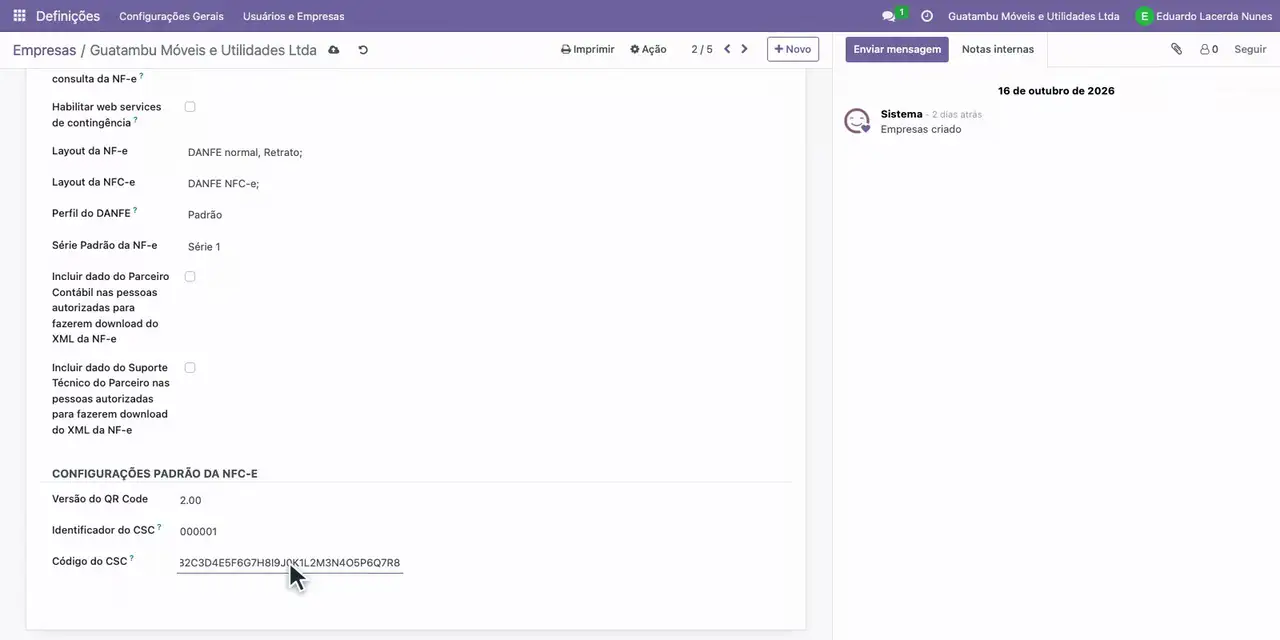Click the Configurações Padrão da NFC-e heading

(x=155, y=474)
